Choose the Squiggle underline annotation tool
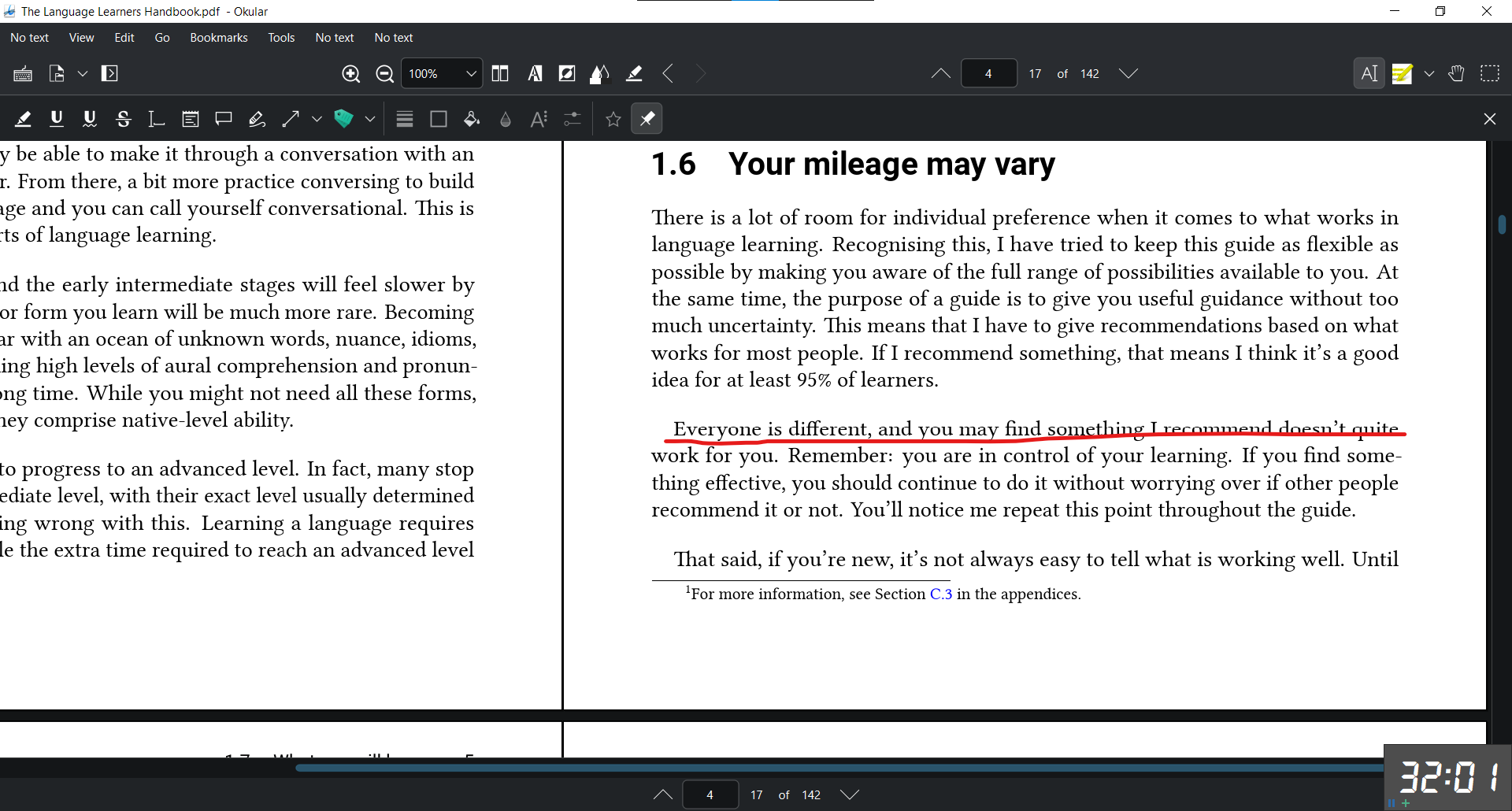Viewport: 1512px width, 811px height. click(90, 119)
